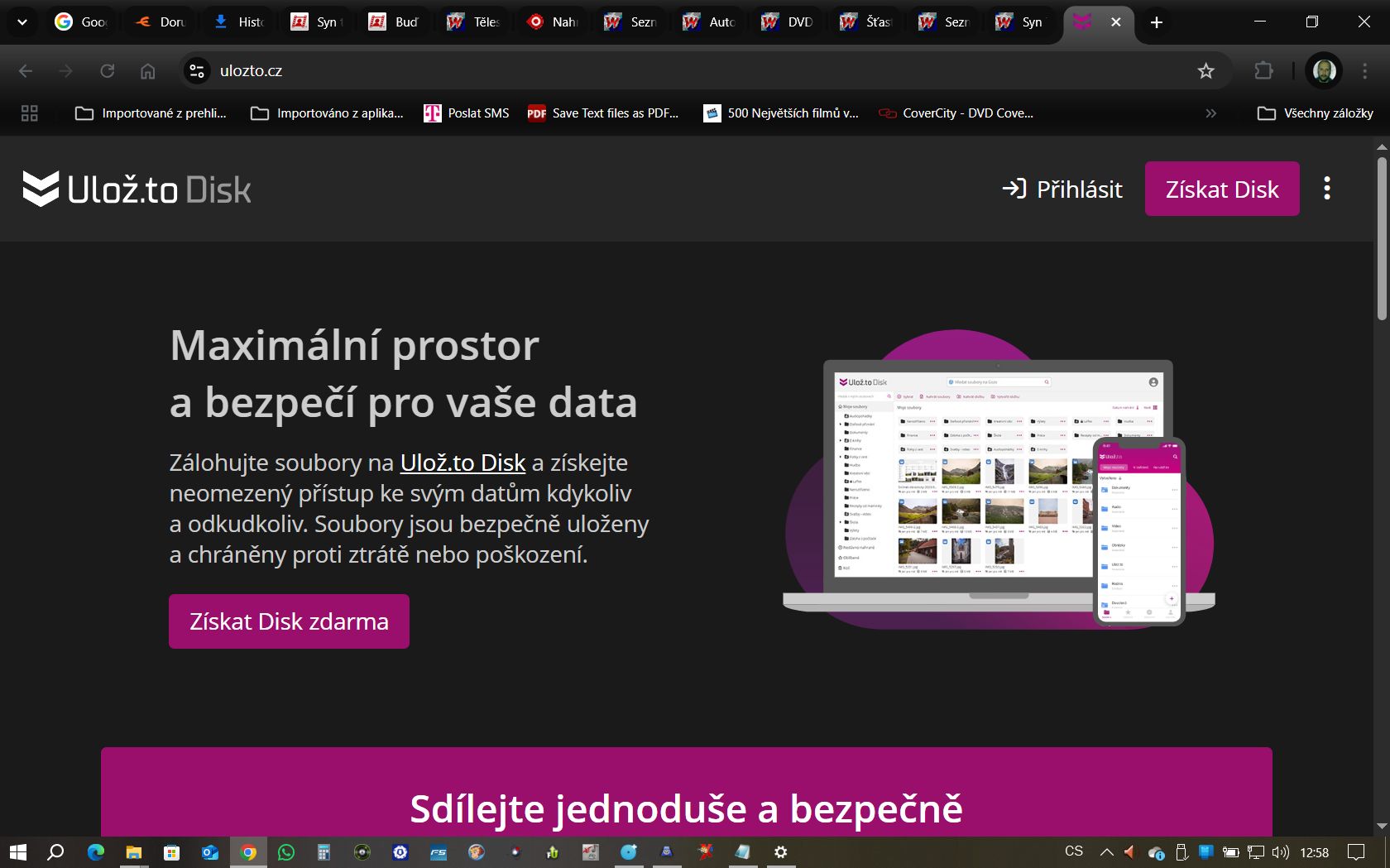This screenshot has height=868, width=1390.
Task: Open the Chrome extensions puzzle icon
Action: point(1263,71)
